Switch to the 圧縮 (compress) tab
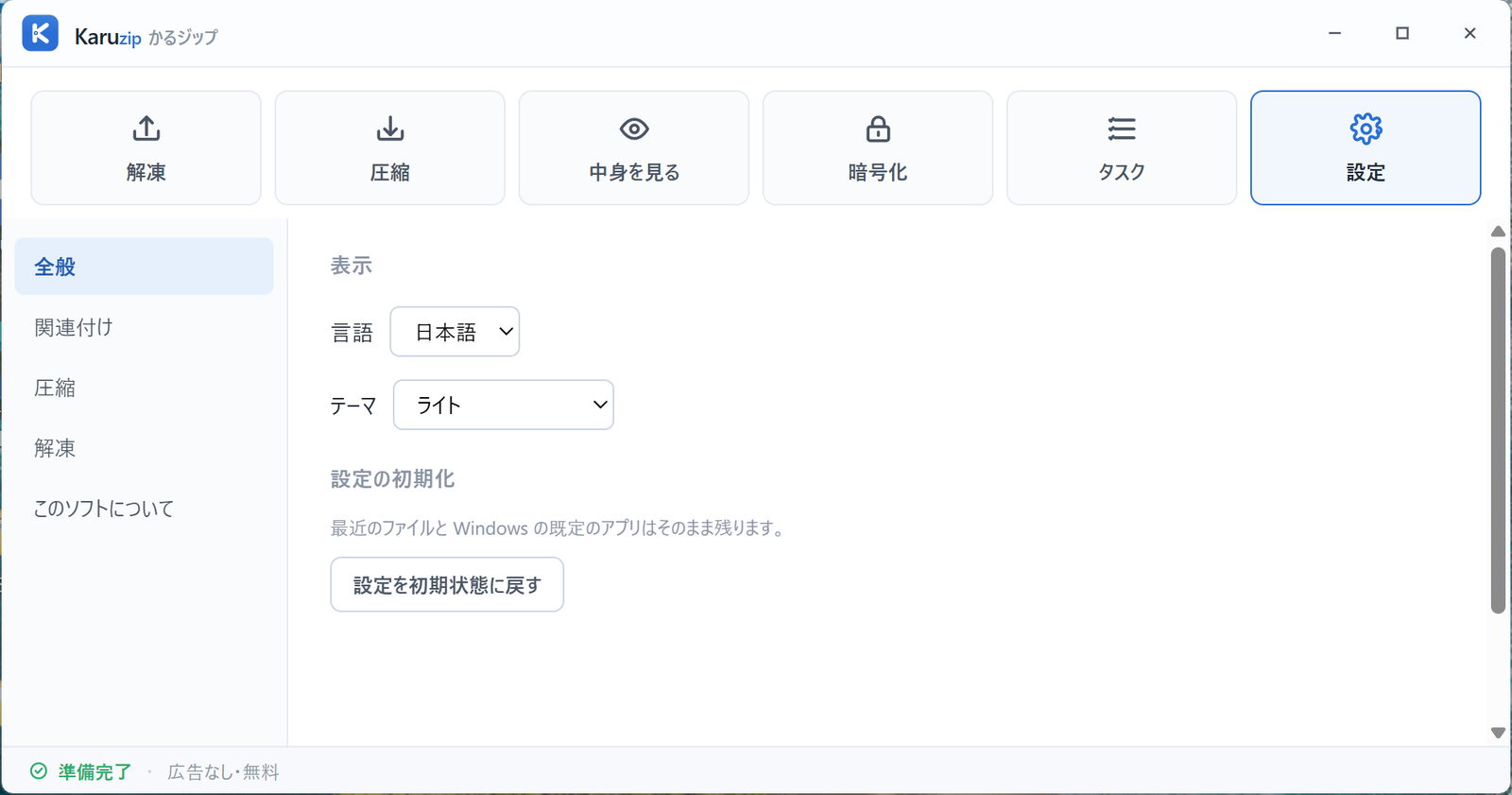1512x795 pixels. tap(390, 147)
